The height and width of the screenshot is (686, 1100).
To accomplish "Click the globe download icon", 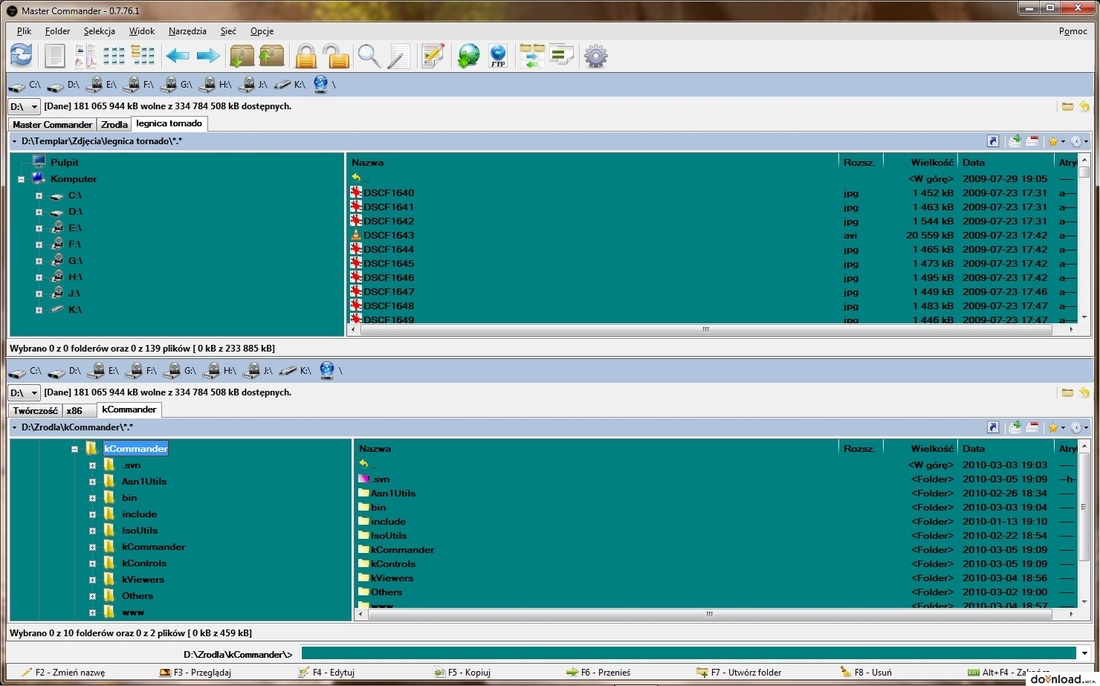I will [x=468, y=55].
